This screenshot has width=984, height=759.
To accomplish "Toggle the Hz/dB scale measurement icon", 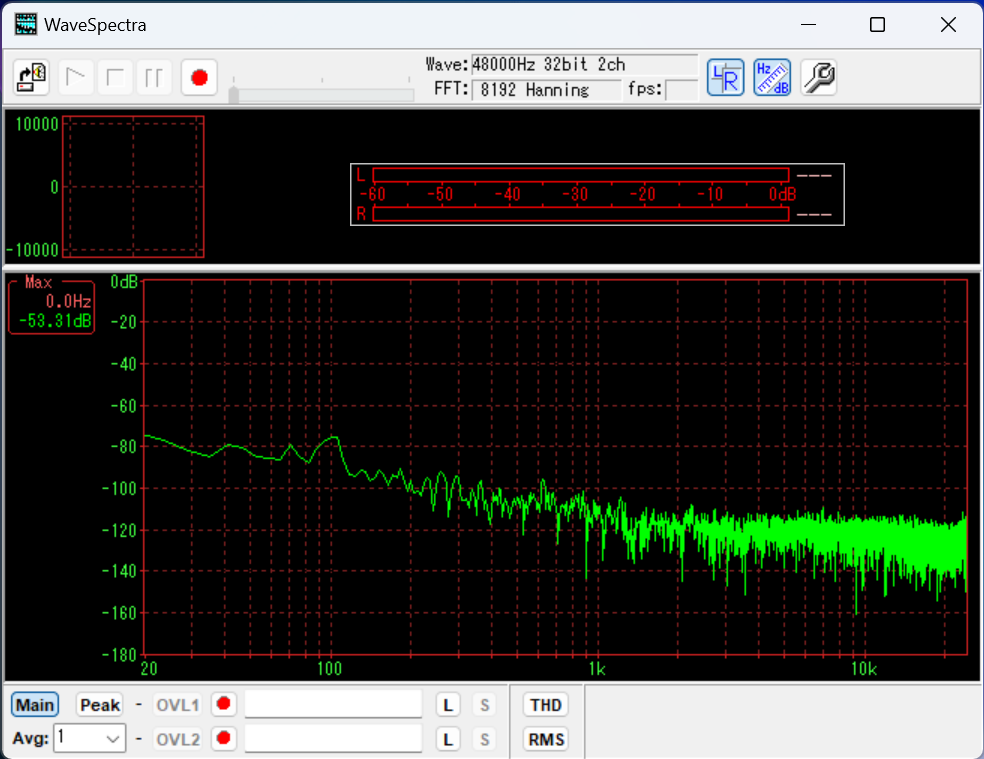I will click(772, 78).
